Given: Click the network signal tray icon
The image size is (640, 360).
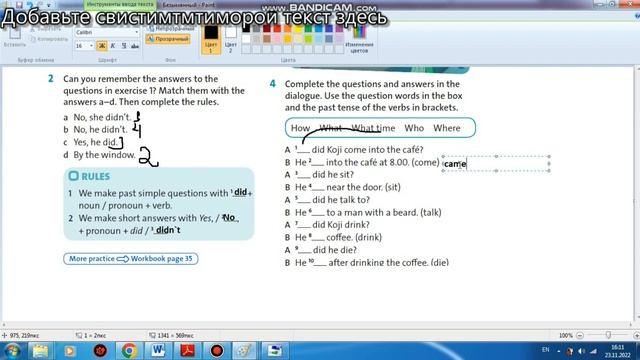Looking at the screenshot, I should [x=593, y=351].
